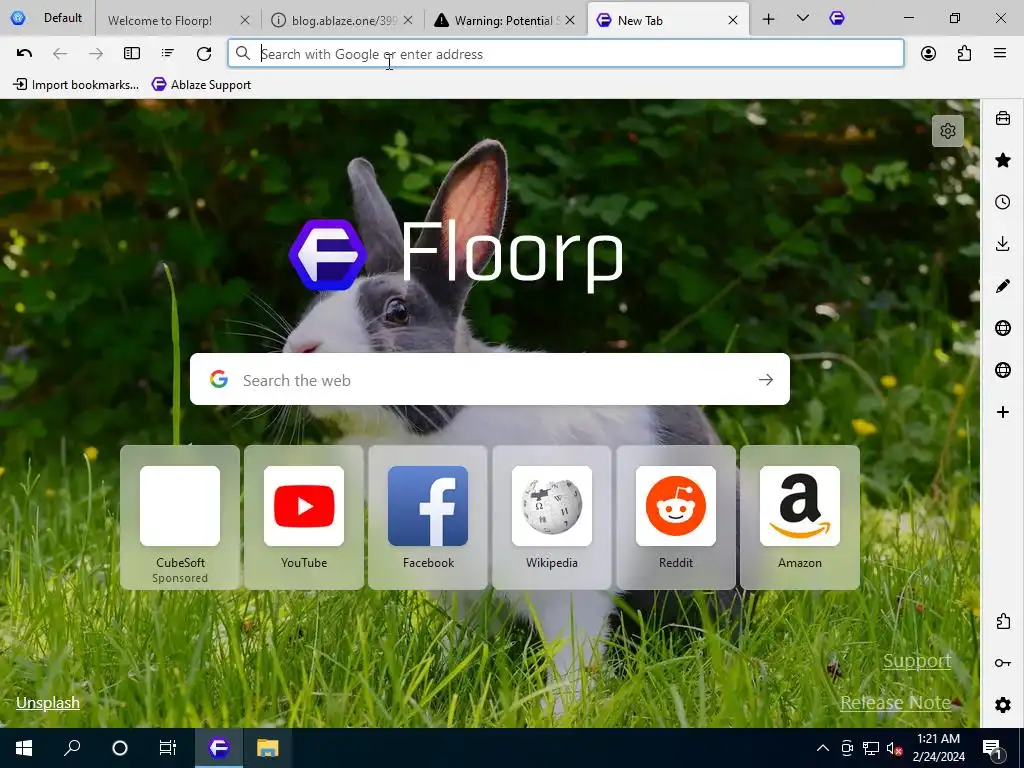Open notes pencil icon in sidebar
Screen dimensions: 1024x768
tap(1002, 286)
